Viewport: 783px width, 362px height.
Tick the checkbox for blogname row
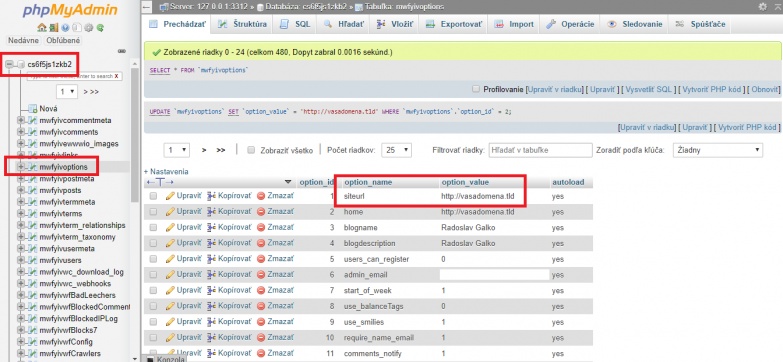(x=153, y=227)
